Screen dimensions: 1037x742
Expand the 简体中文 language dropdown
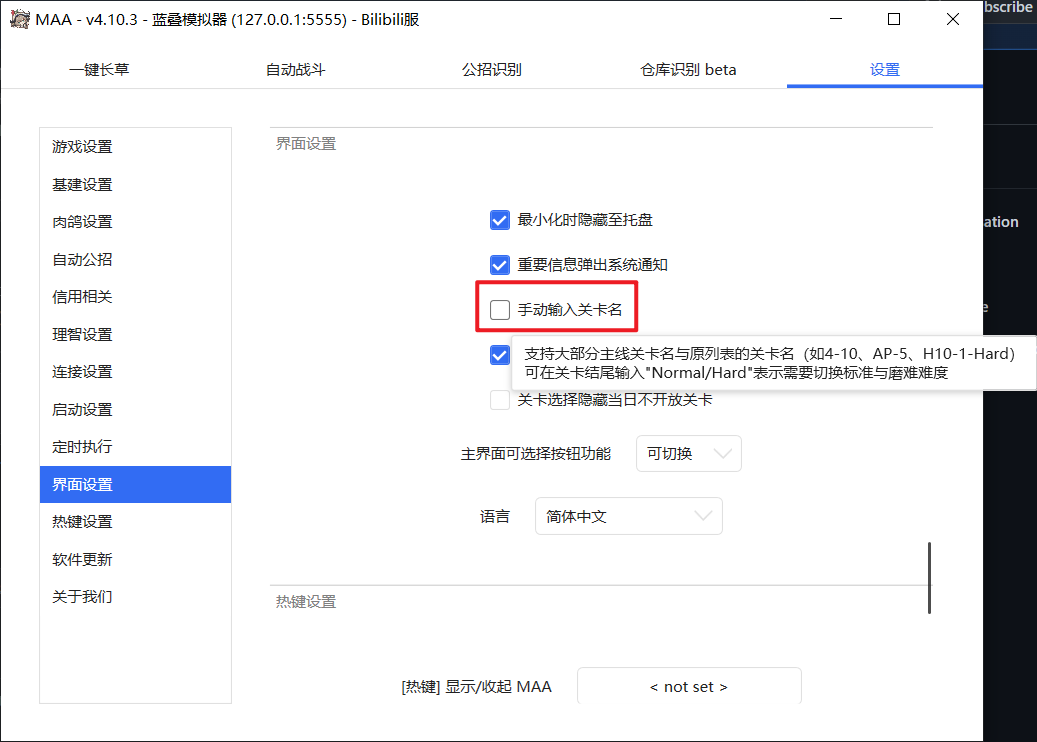(628, 516)
